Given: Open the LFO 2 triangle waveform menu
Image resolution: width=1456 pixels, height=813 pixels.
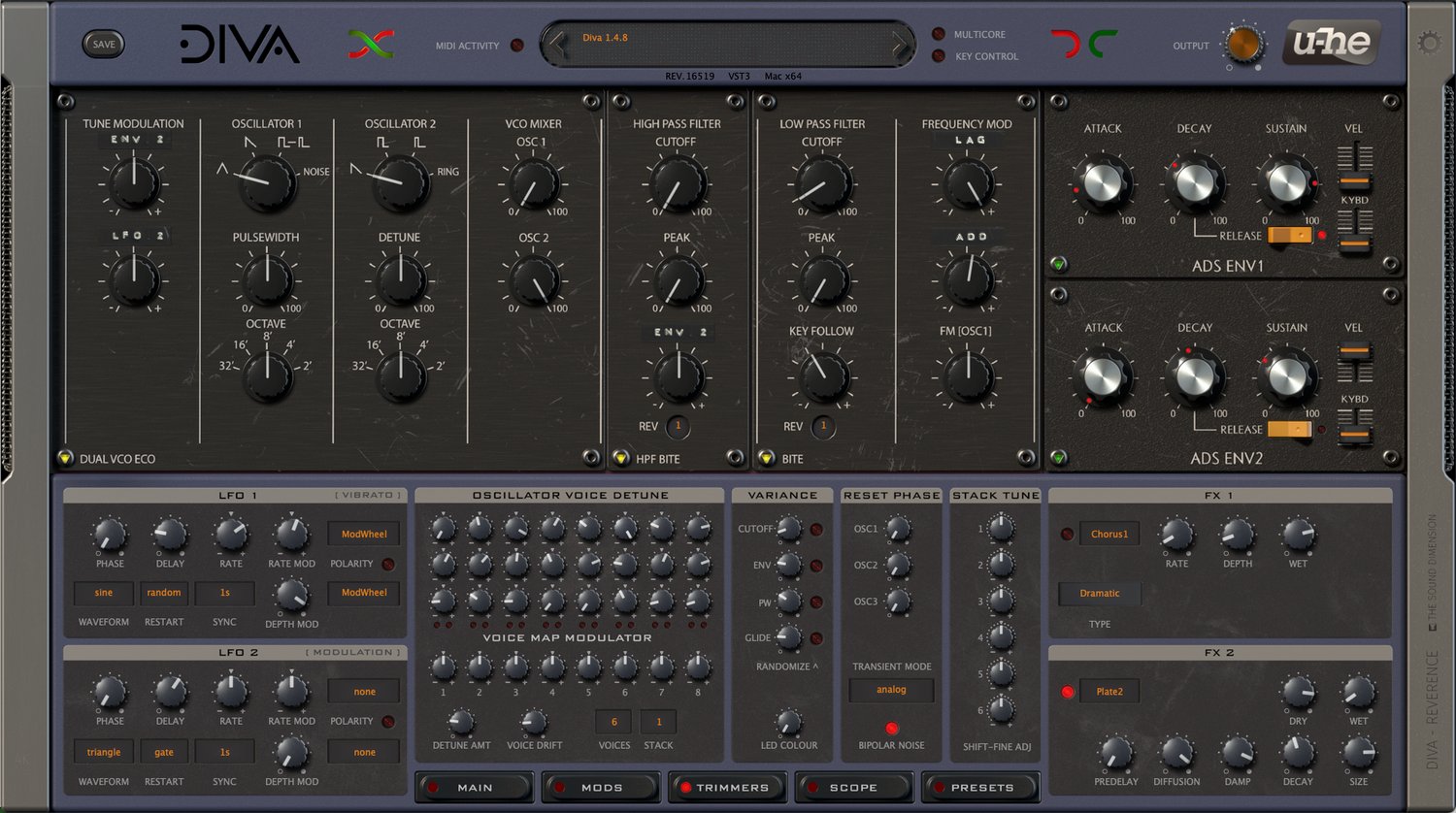Looking at the screenshot, I should point(104,752).
